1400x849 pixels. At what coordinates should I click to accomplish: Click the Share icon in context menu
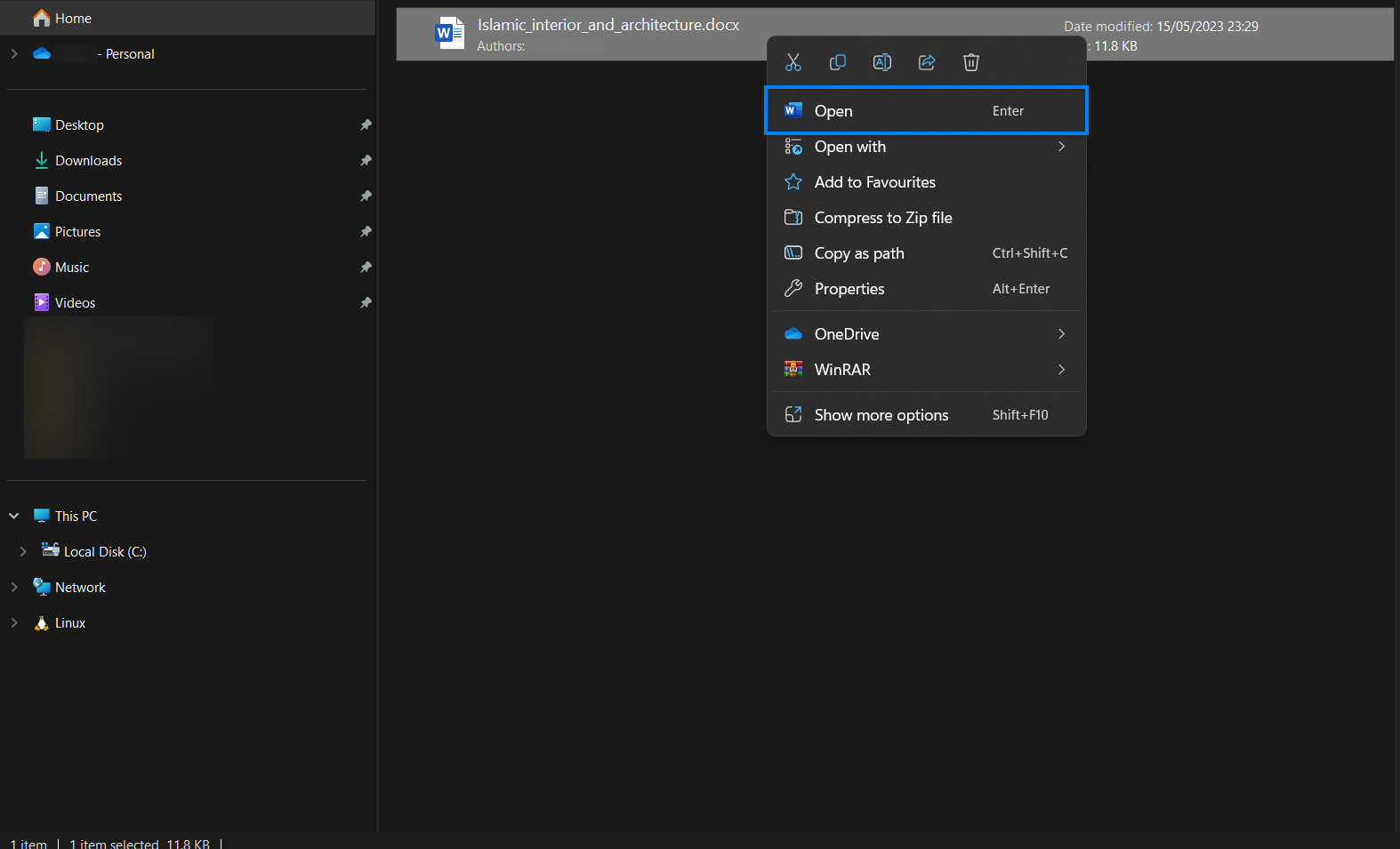click(927, 62)
